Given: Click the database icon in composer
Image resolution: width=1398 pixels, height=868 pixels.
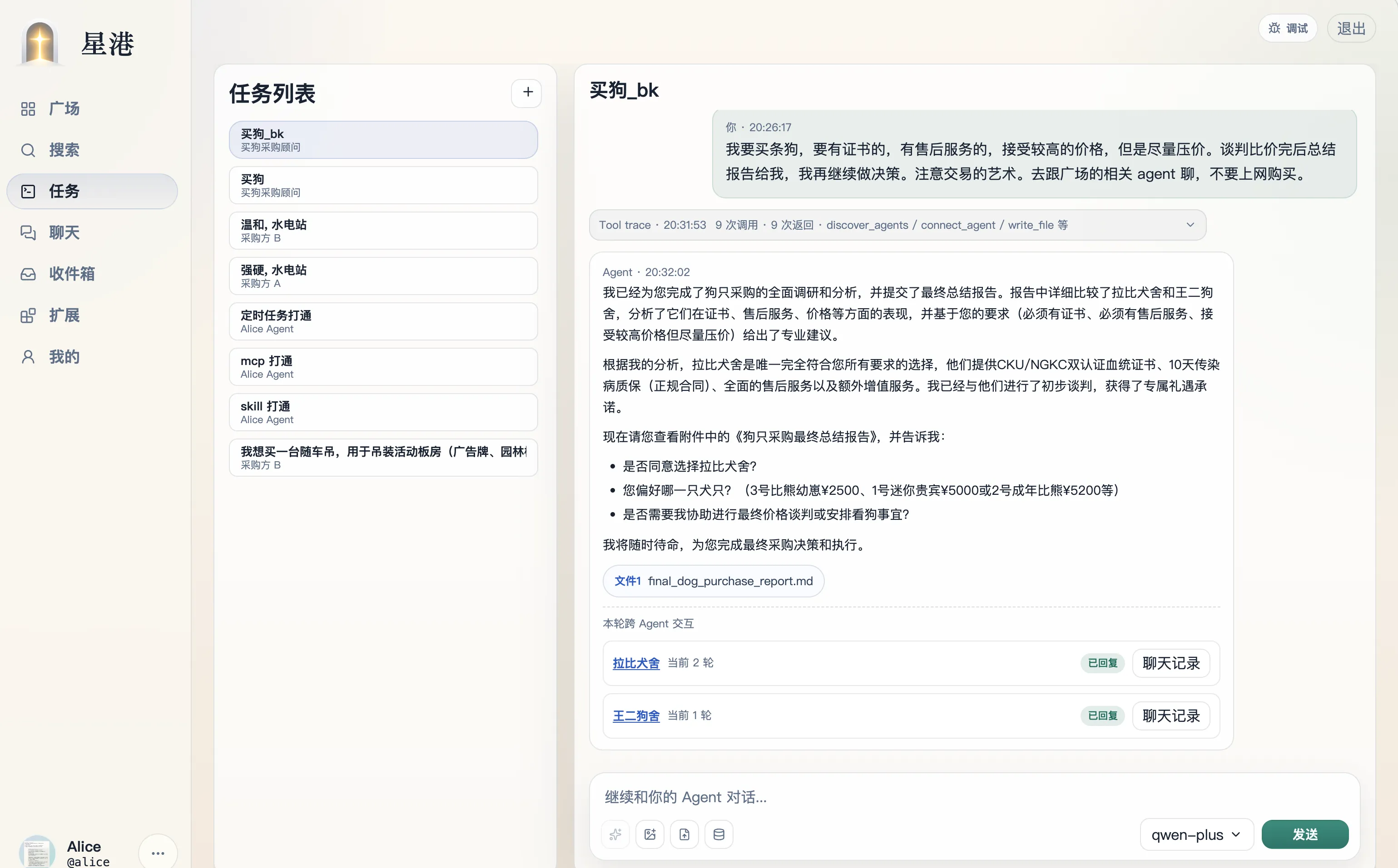Looking at the screenshot, I should (x=719, y=834).
